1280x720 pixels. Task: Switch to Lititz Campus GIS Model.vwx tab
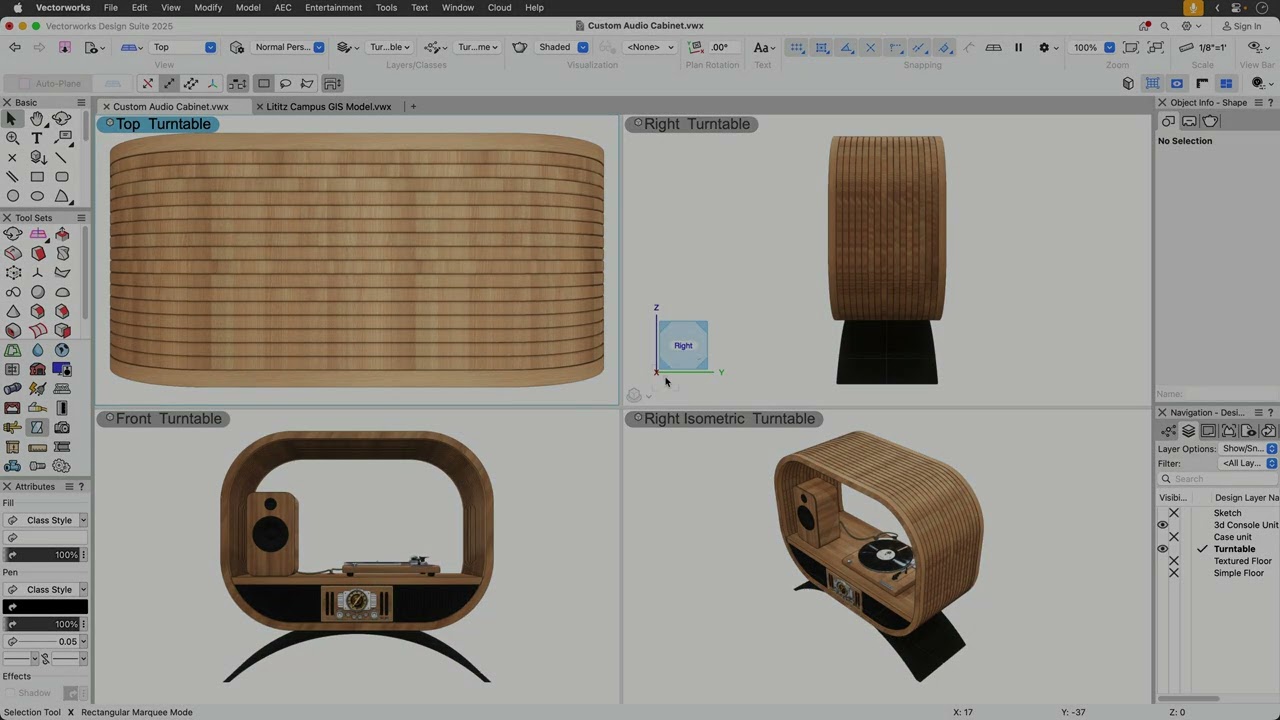click(328, 107)
